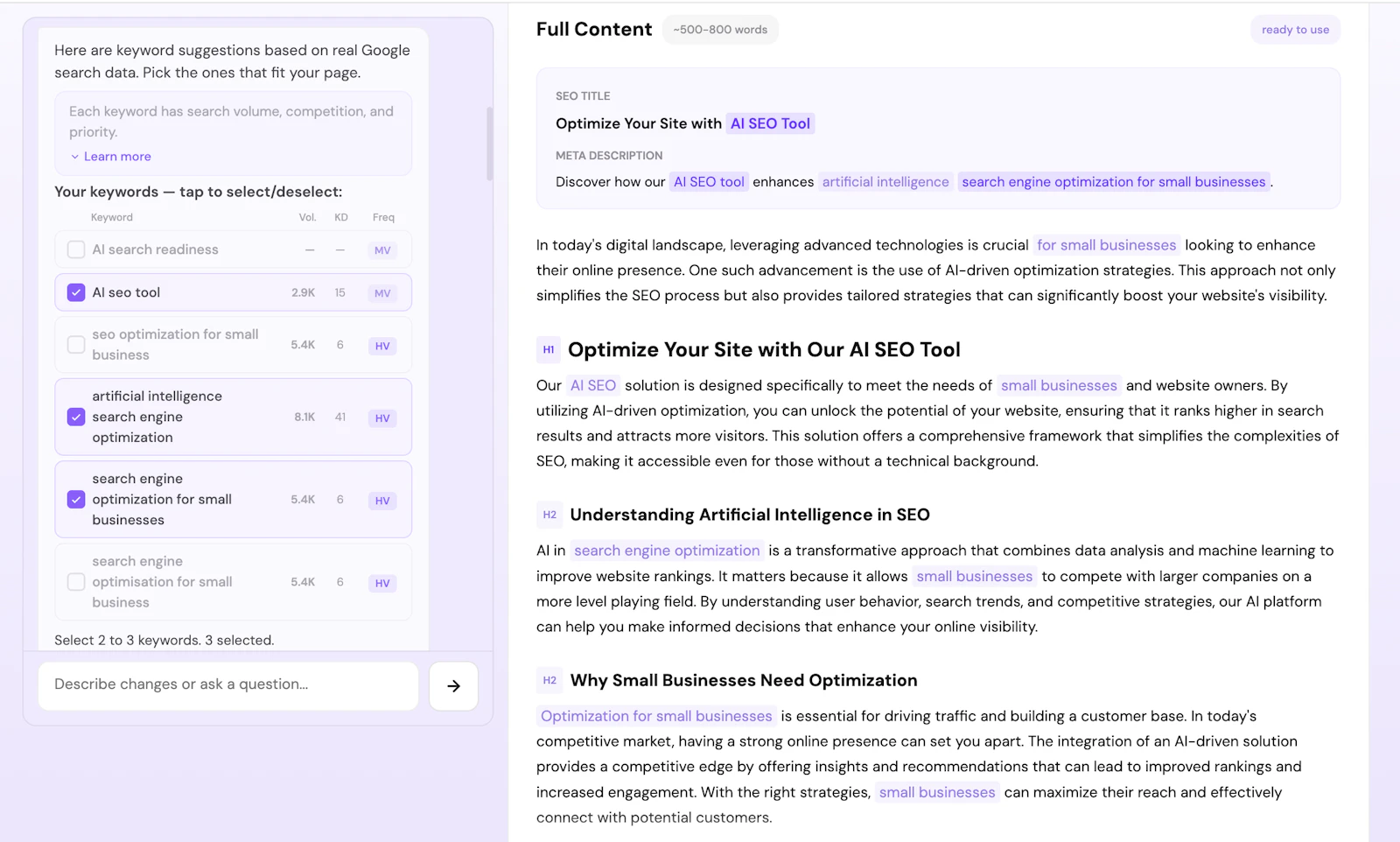This screenshot has height=842, width=1400.
Task: Click the ~500-800 words badge
Action: click(x=720, y=30)
